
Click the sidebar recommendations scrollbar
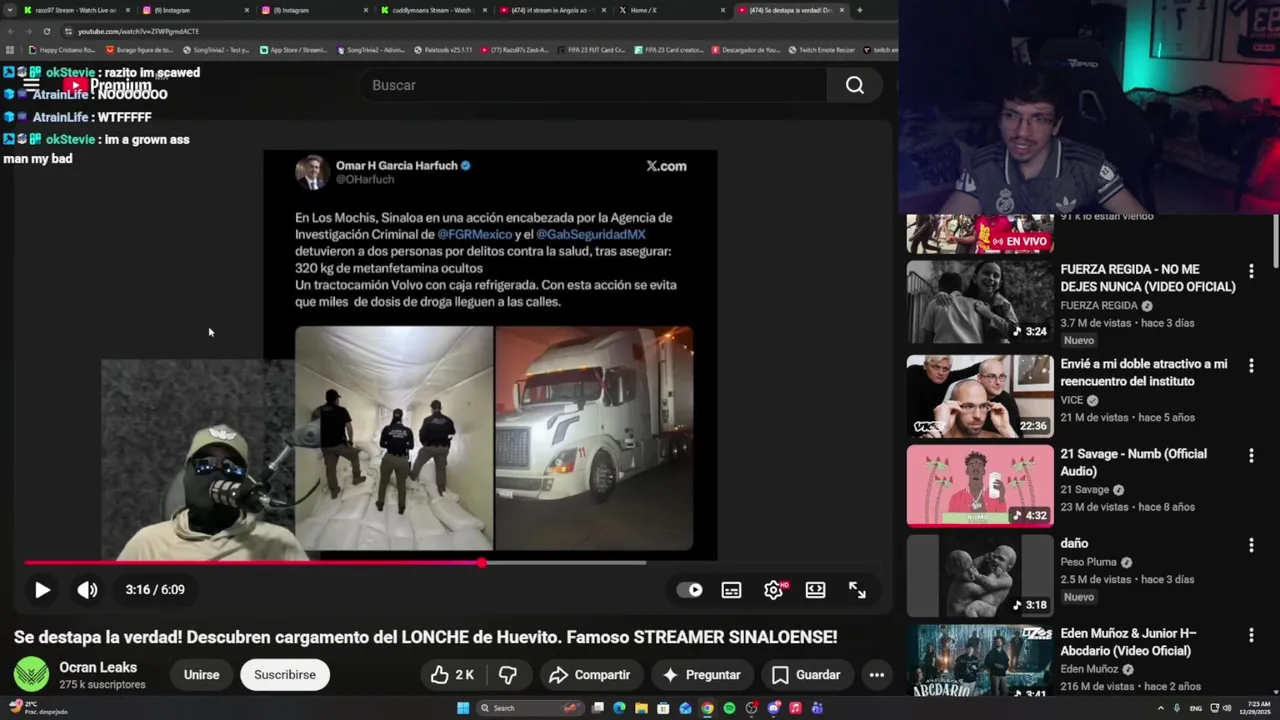pos(1274,240)
